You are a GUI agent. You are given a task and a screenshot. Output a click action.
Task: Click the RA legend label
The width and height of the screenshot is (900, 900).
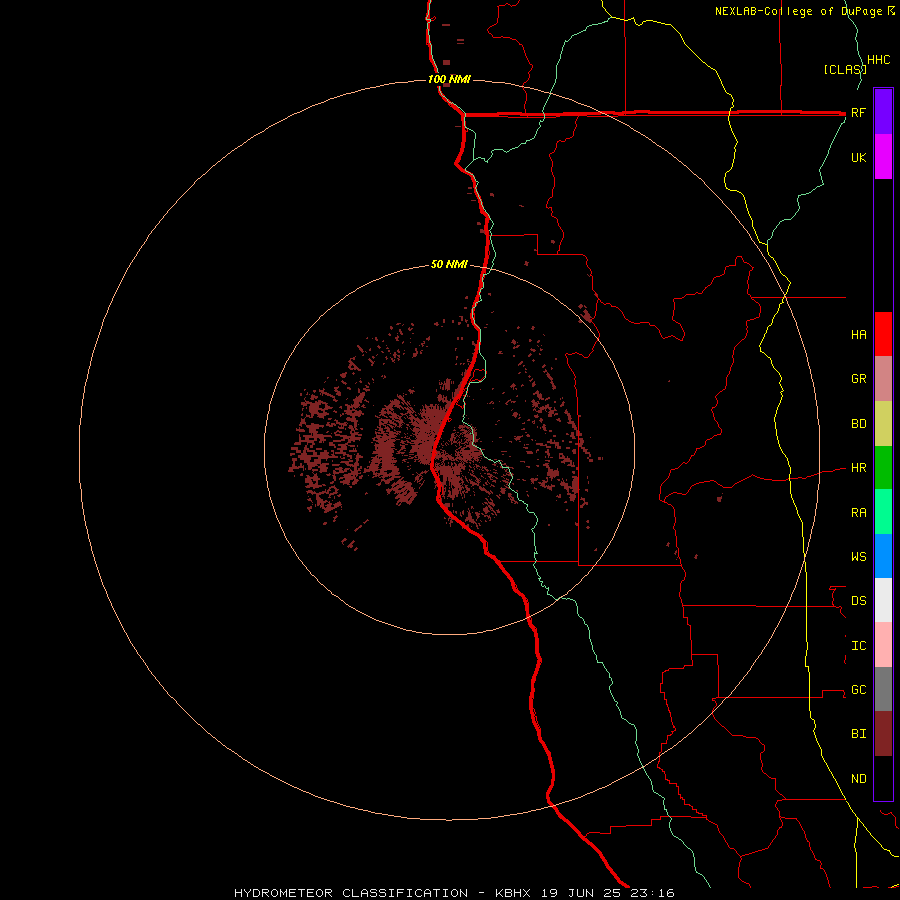[x=858, y=513]
